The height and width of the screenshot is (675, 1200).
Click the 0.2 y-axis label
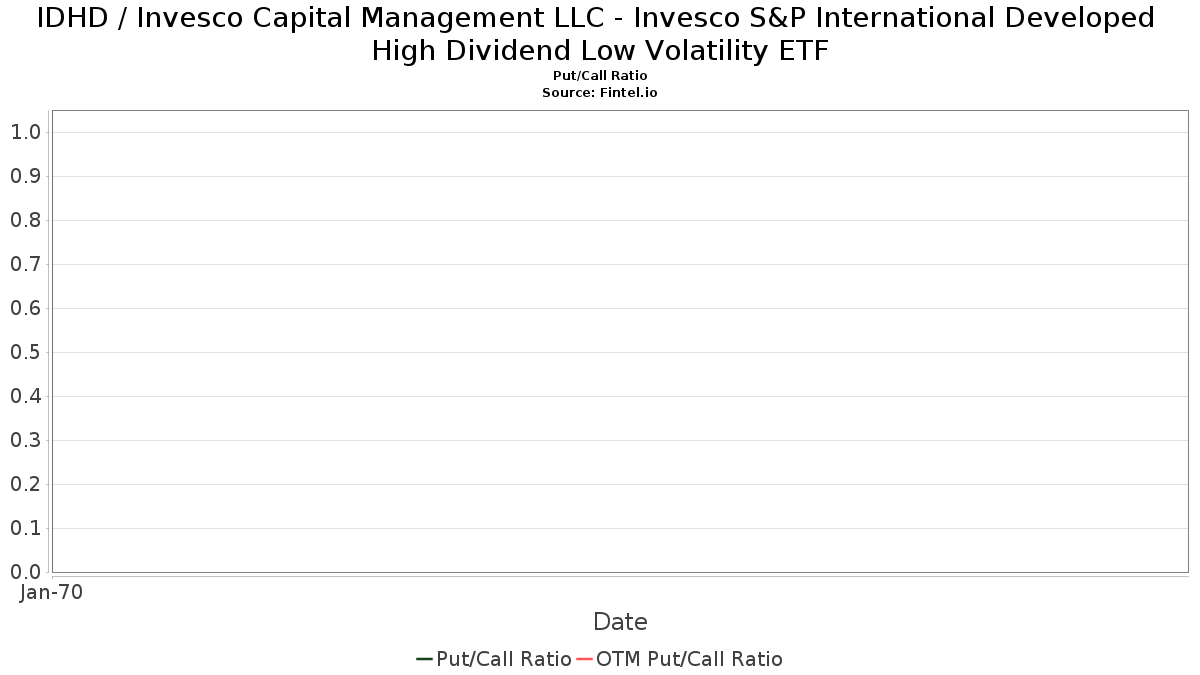tap(25, 484)
